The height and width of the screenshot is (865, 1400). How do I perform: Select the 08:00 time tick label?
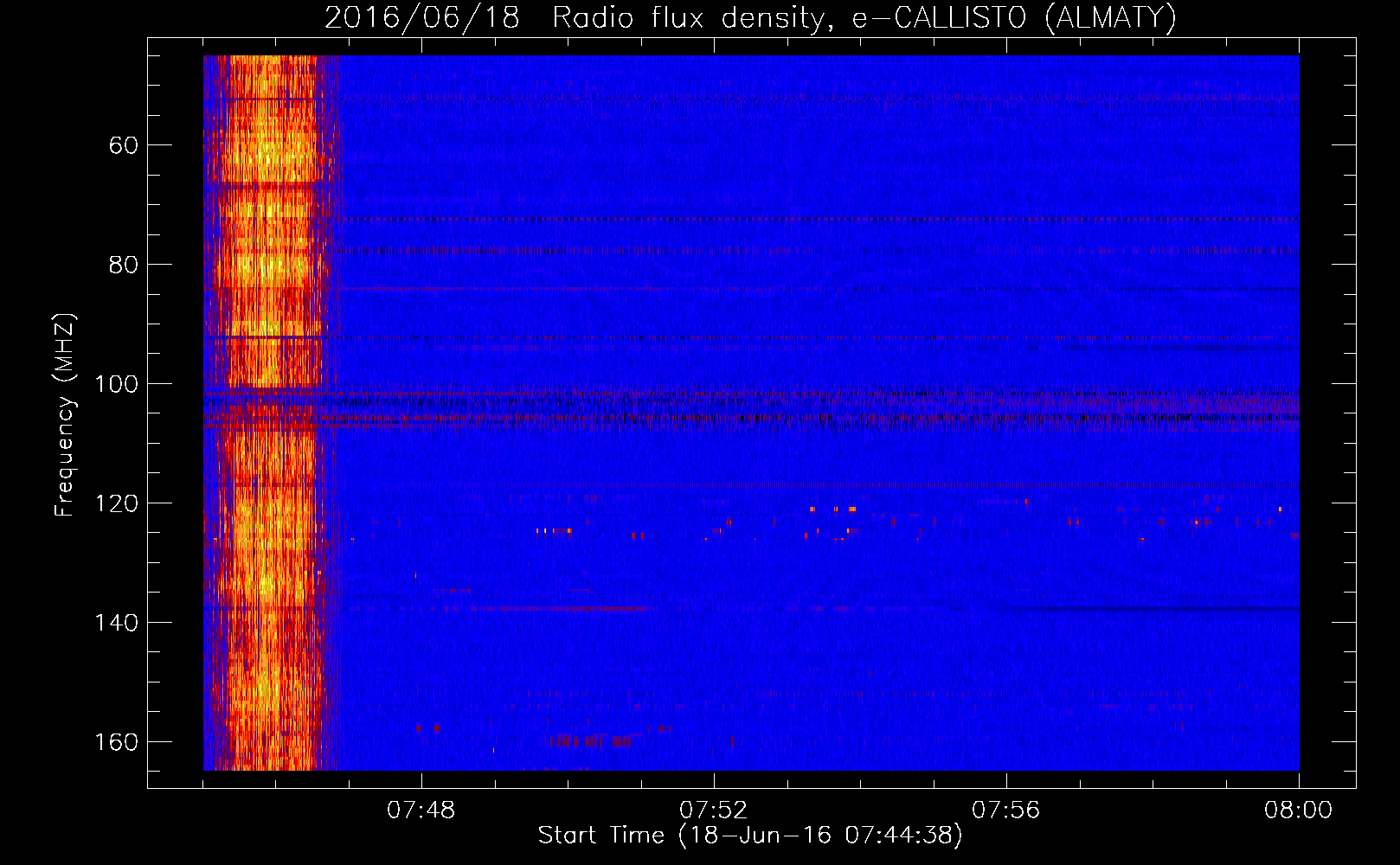[x=1298, y=811]
